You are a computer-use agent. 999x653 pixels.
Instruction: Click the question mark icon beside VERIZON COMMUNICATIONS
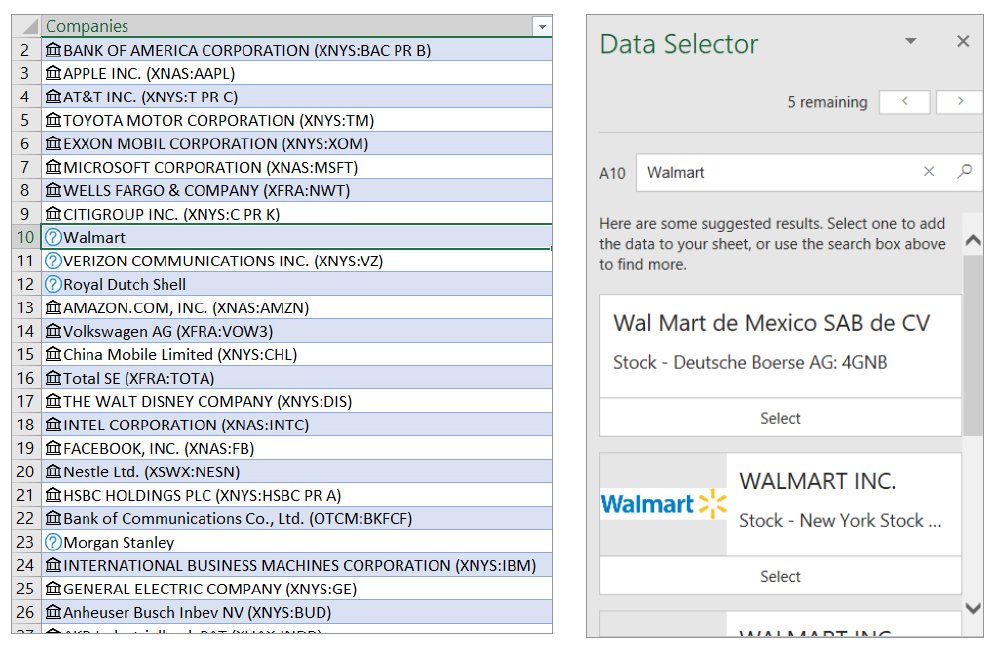tap(54, 261)
